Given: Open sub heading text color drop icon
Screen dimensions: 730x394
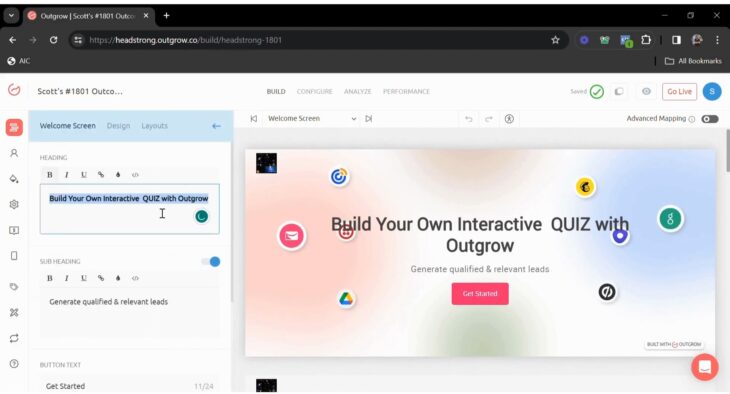Looking at the screenshot, I should pyautogui.click(x=118, y=278).
